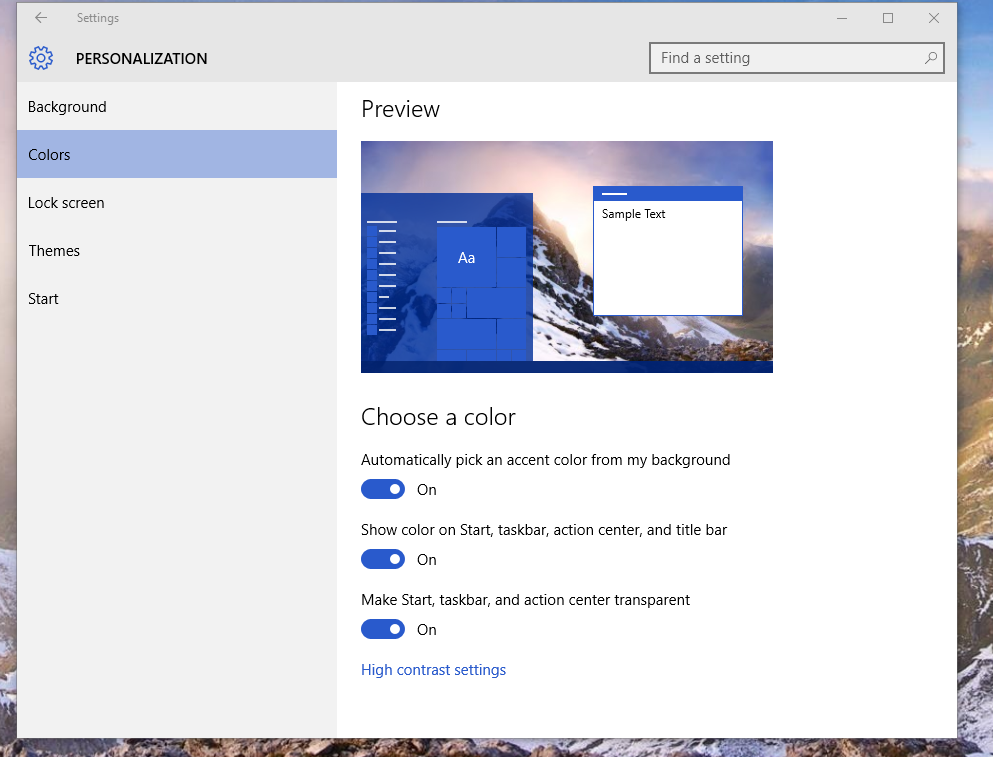
Task: Minimize the Settings window
Action: 842,18
